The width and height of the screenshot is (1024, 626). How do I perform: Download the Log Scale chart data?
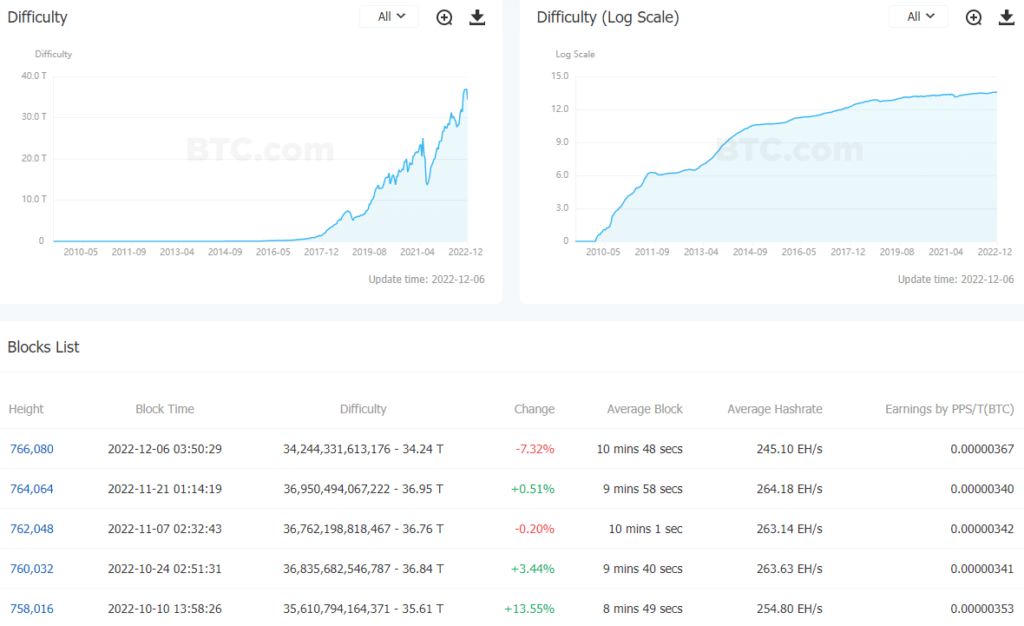point(1006,17)
